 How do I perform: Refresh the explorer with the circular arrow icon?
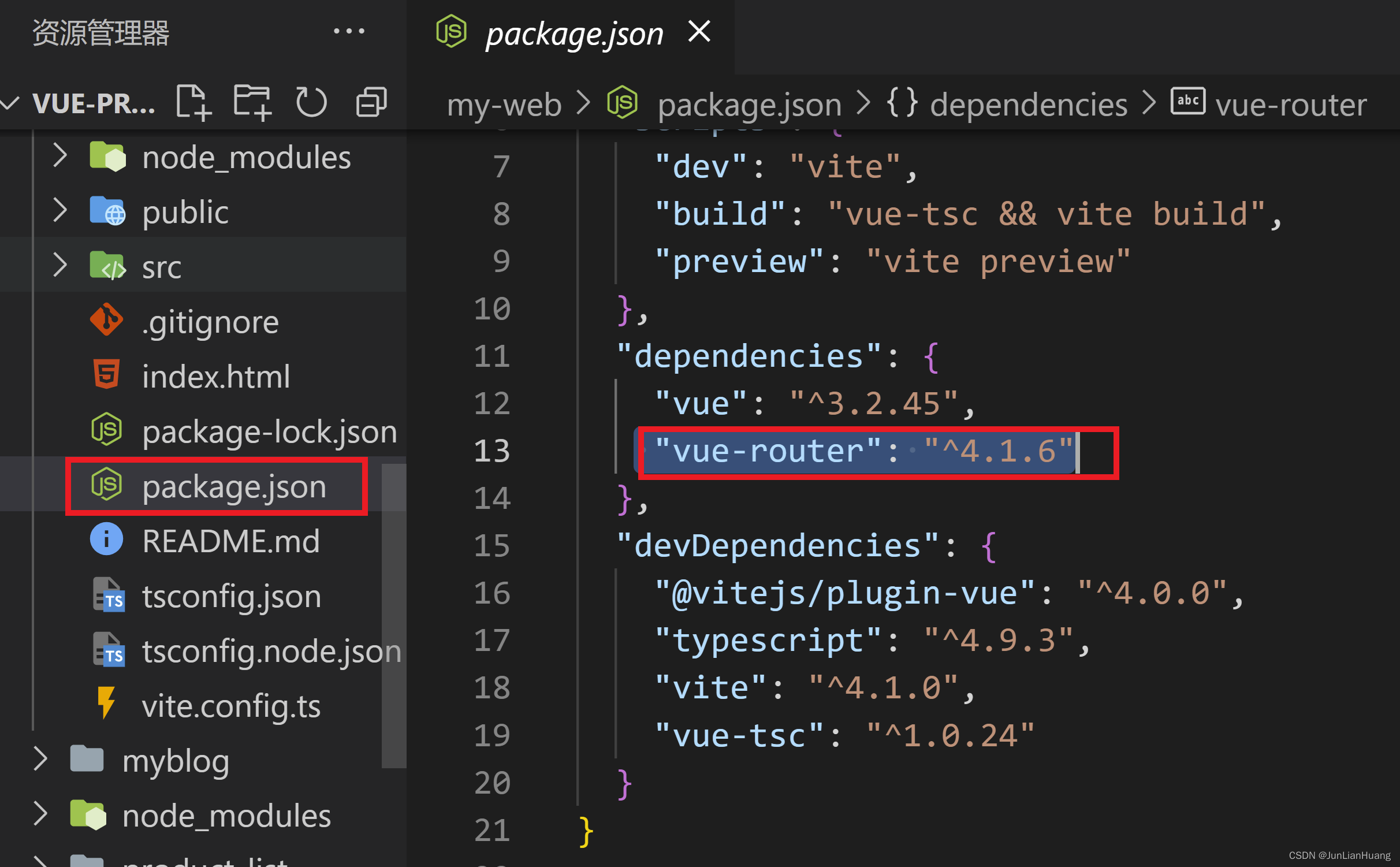point(311,103)
